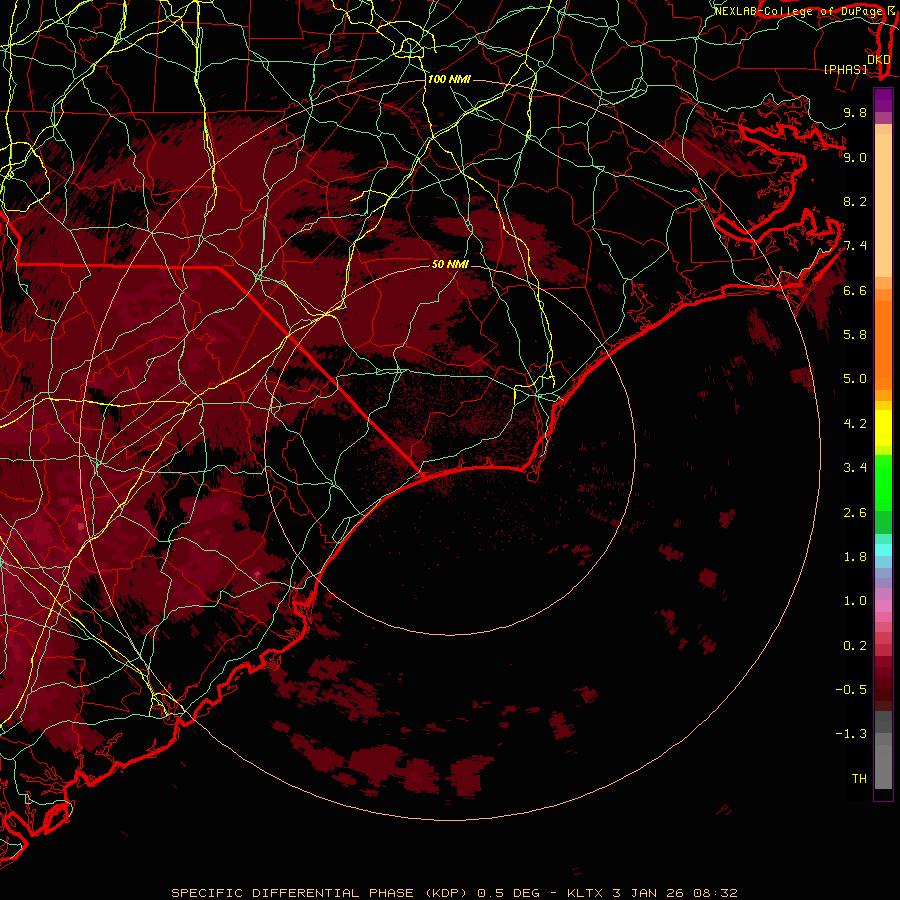This screenshot has width=900, height=900.
Task: Click the '6.6' color scale value
Action: pyautogui.click(x=855, y=290)
